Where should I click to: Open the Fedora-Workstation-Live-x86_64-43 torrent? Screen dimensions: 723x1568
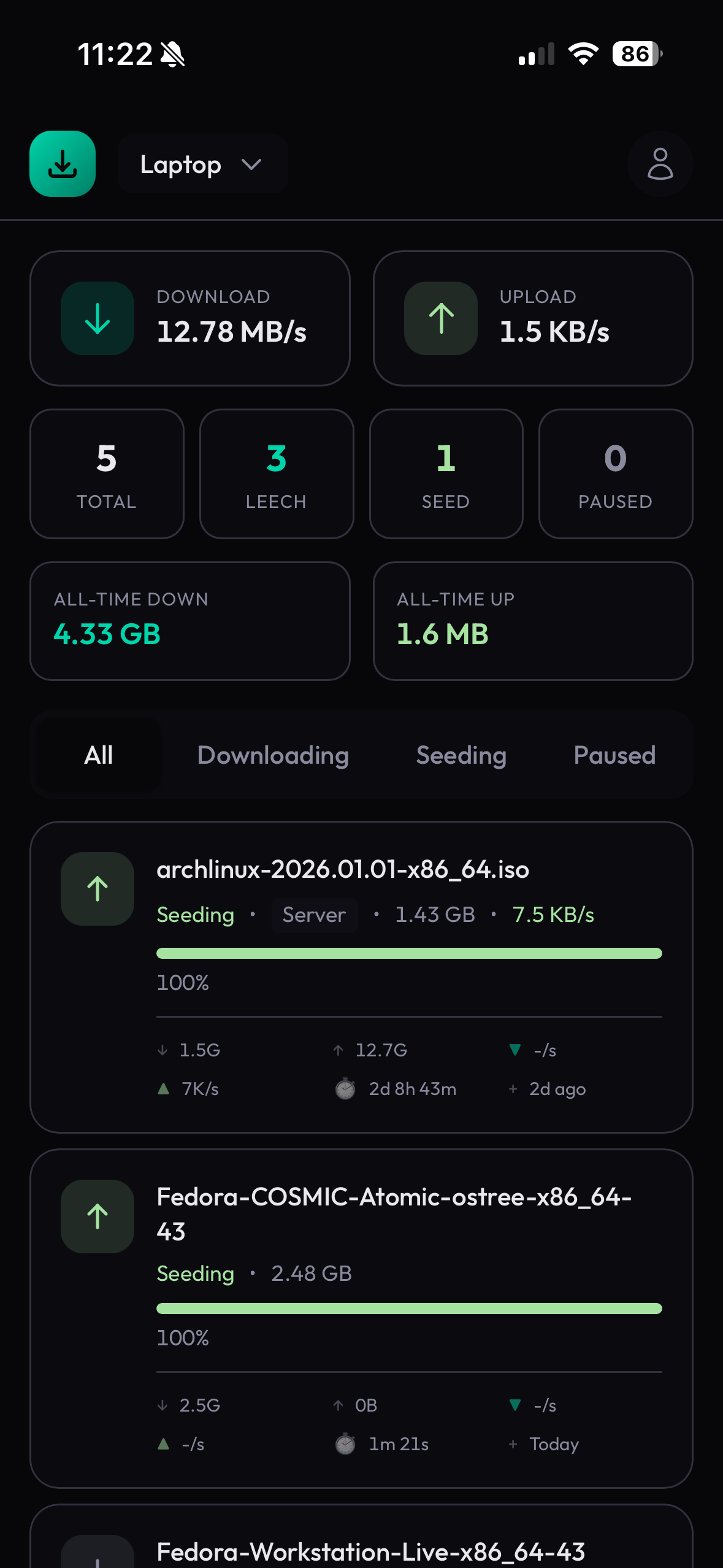pos(370,1551)
